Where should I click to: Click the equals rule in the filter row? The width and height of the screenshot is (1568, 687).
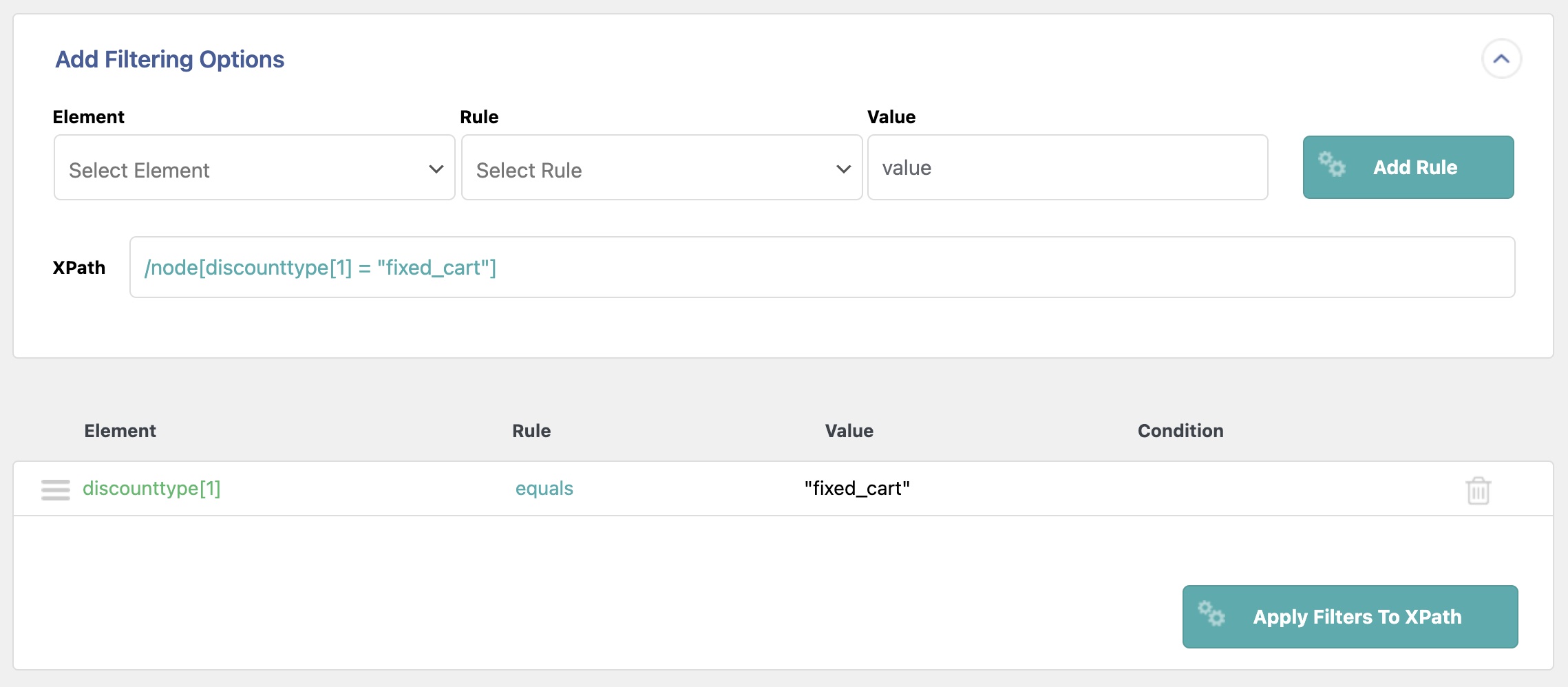pyautogui.click(x=544, y=489)
